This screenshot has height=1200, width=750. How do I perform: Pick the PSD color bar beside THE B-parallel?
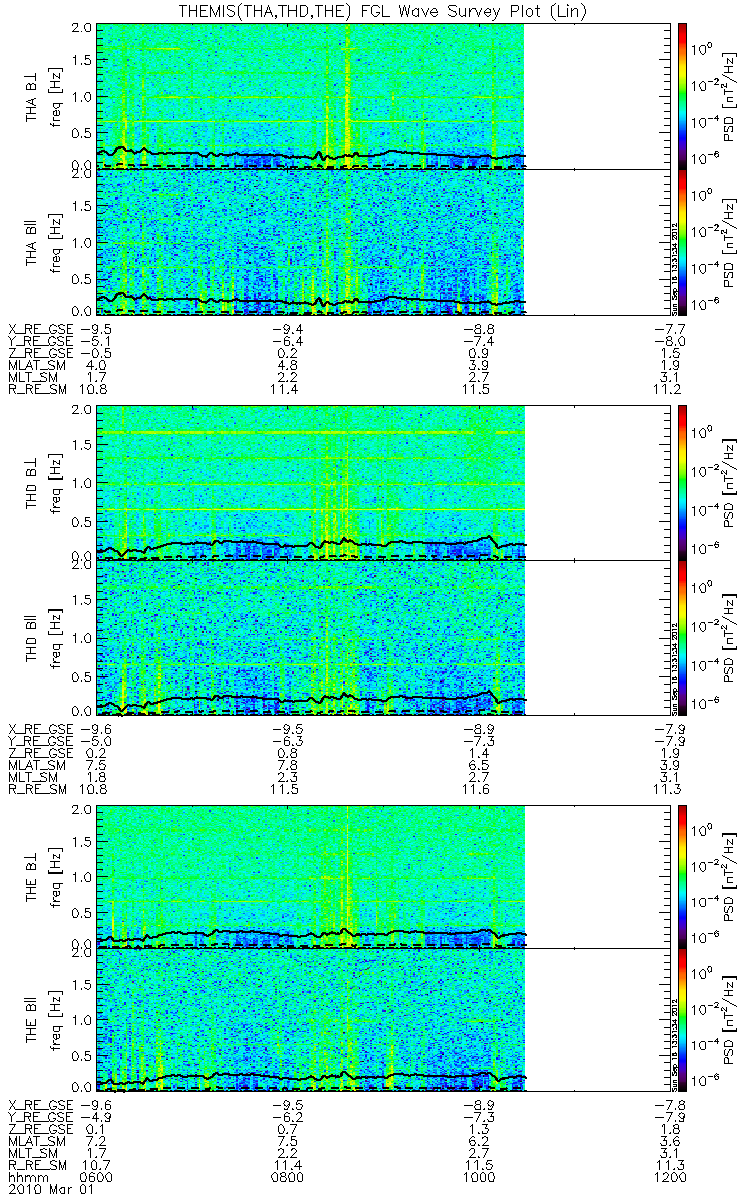coord(682,1020)
